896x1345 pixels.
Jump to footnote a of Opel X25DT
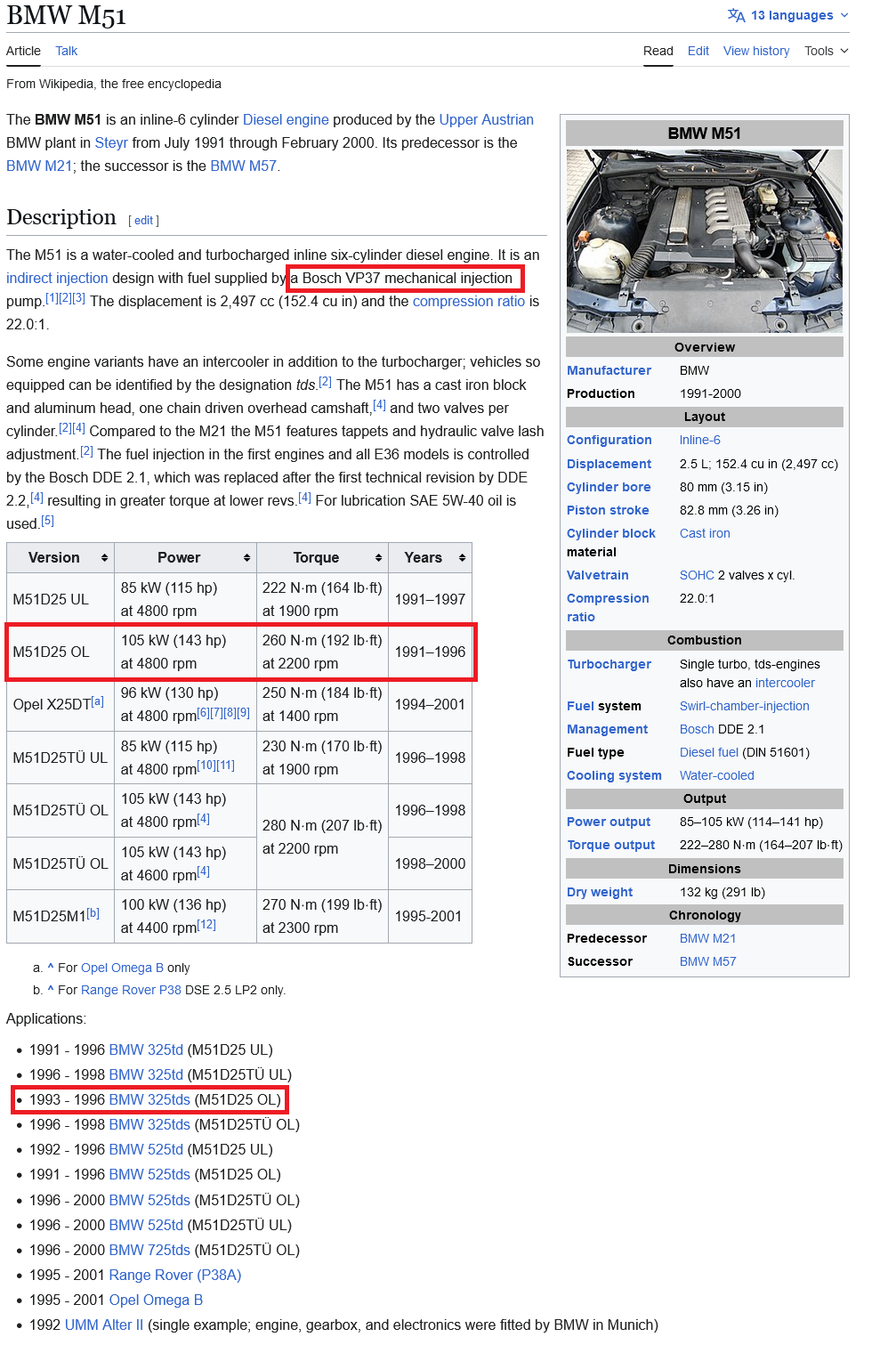click(x=98, y=701)
